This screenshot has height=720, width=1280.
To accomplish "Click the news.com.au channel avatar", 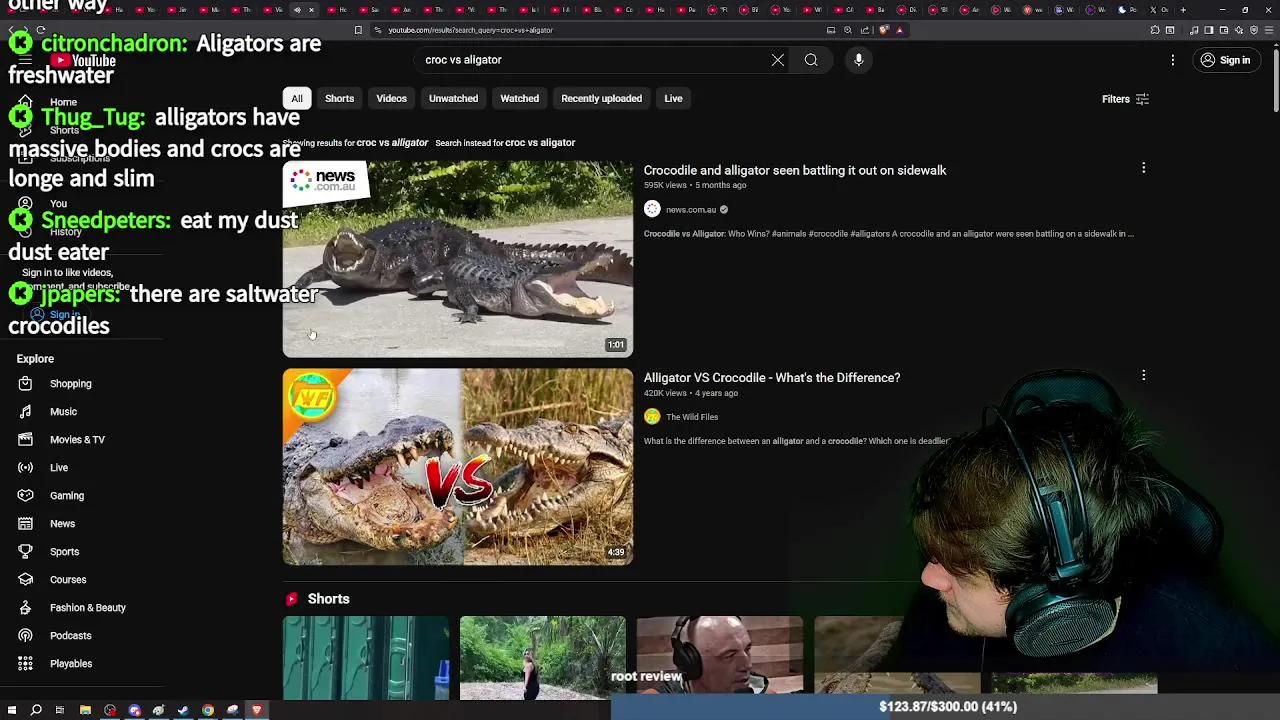I will (652, 209).
